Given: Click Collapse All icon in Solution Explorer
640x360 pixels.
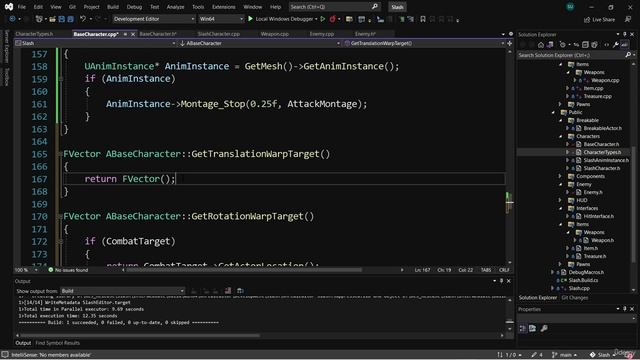Looking at the screenshot, I should point(585,45).
